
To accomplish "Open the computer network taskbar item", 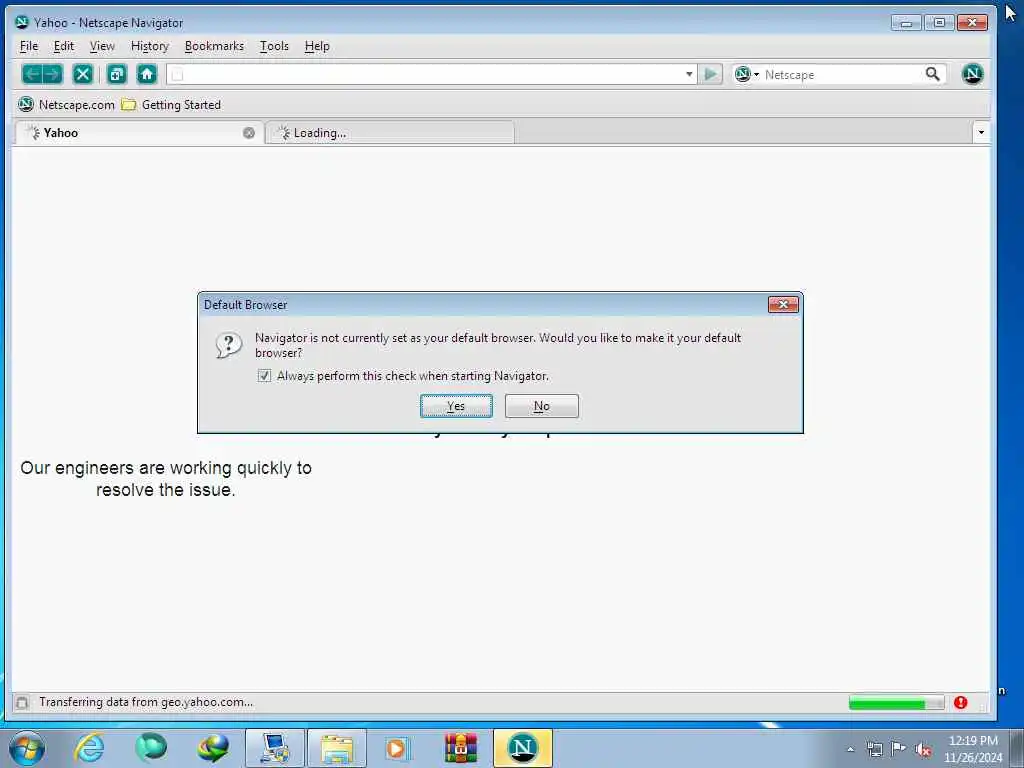I will coord(275,748).
